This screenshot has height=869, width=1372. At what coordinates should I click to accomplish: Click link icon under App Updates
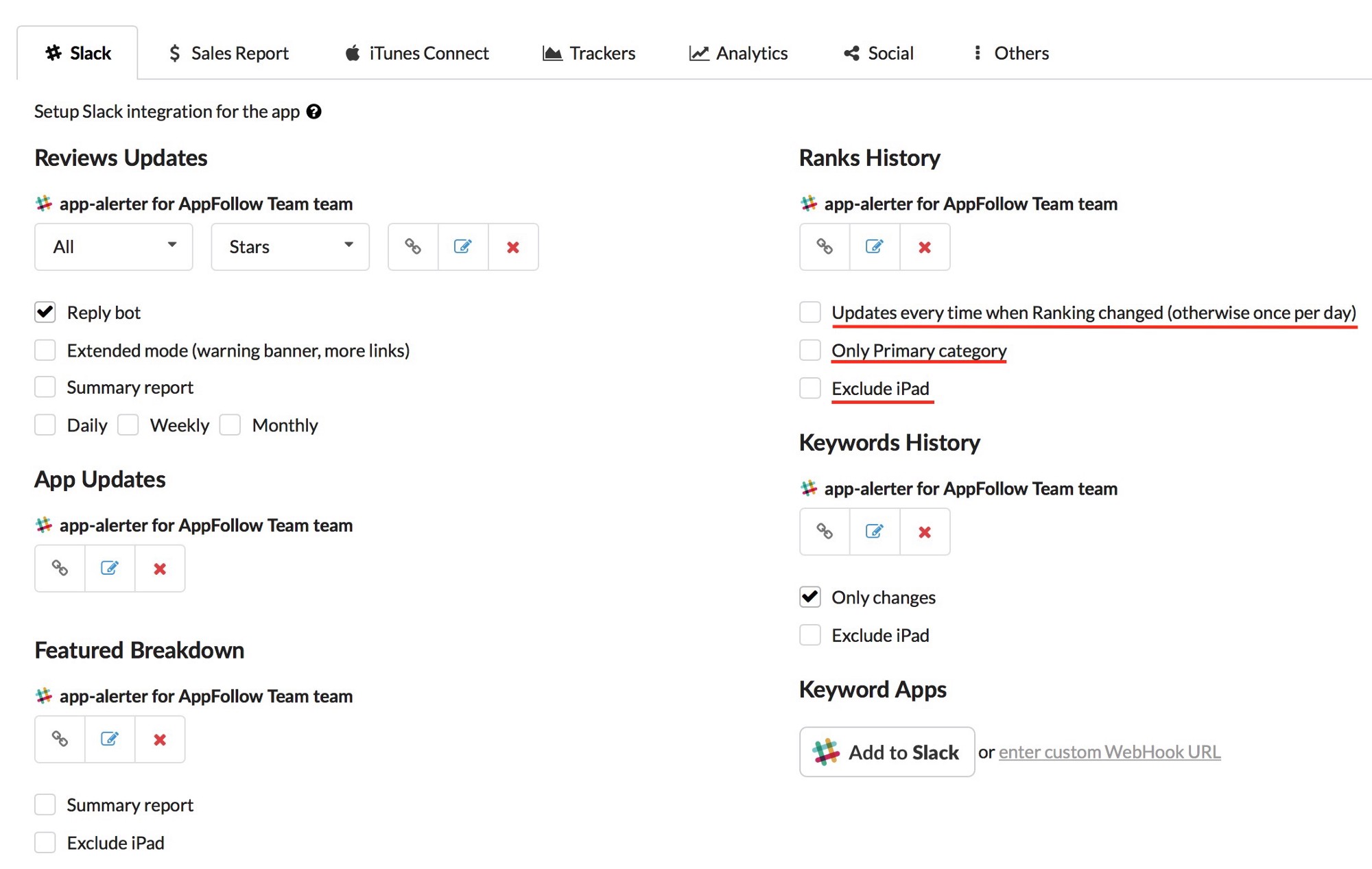(60, 568)
